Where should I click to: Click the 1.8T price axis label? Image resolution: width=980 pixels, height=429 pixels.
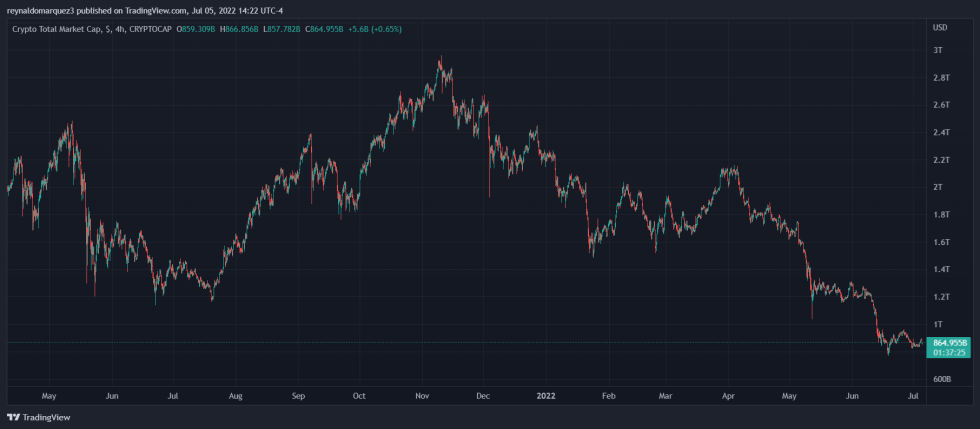tap(941, 214)
